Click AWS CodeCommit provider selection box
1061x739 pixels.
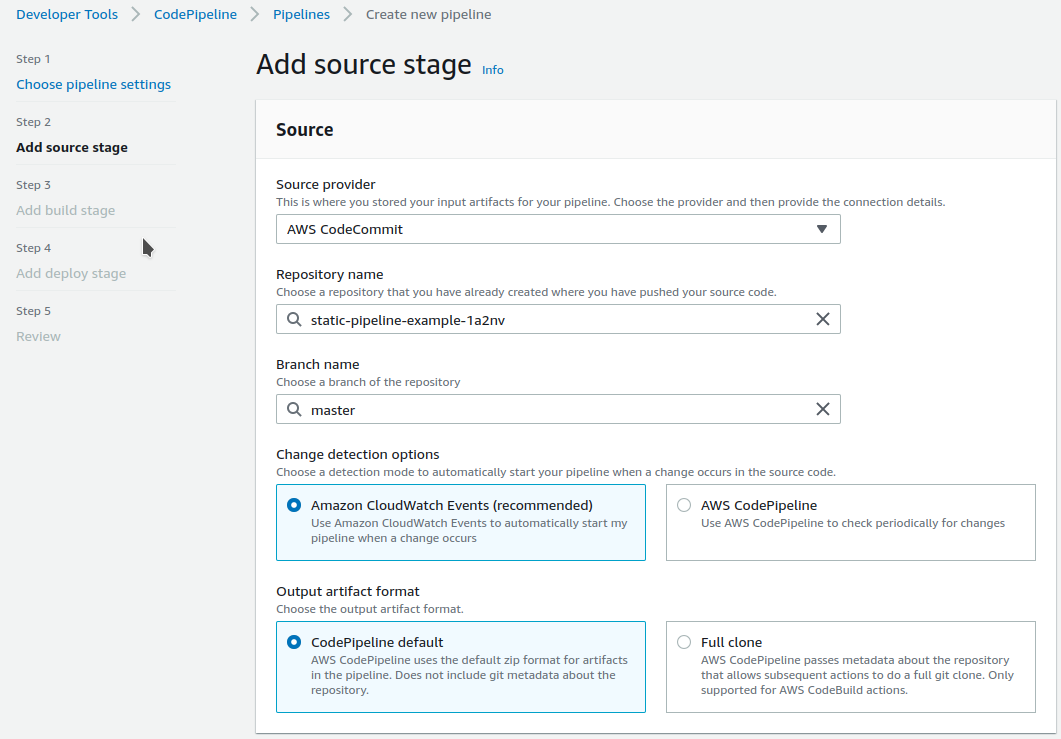(x=558, y=229)
